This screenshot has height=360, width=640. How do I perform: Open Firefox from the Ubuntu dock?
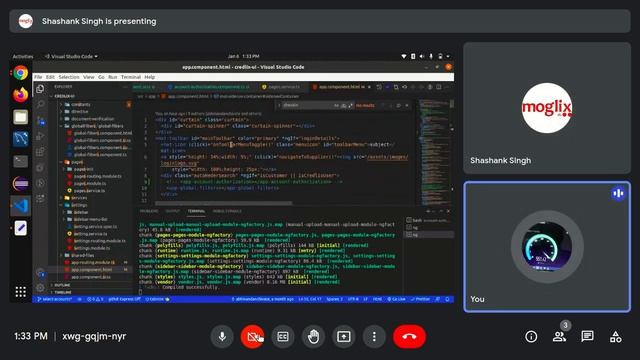[x=20, y=95]
